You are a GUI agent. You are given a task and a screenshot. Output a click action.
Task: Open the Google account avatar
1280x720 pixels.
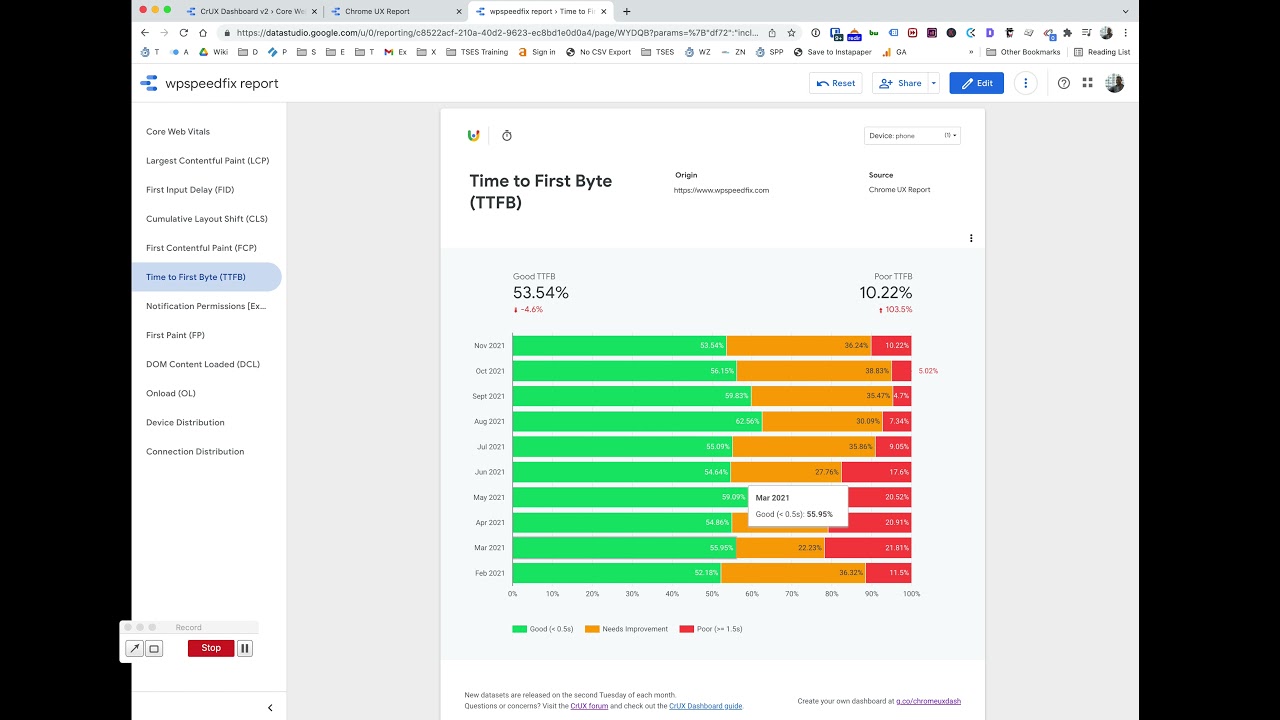tap(1115, 83)
